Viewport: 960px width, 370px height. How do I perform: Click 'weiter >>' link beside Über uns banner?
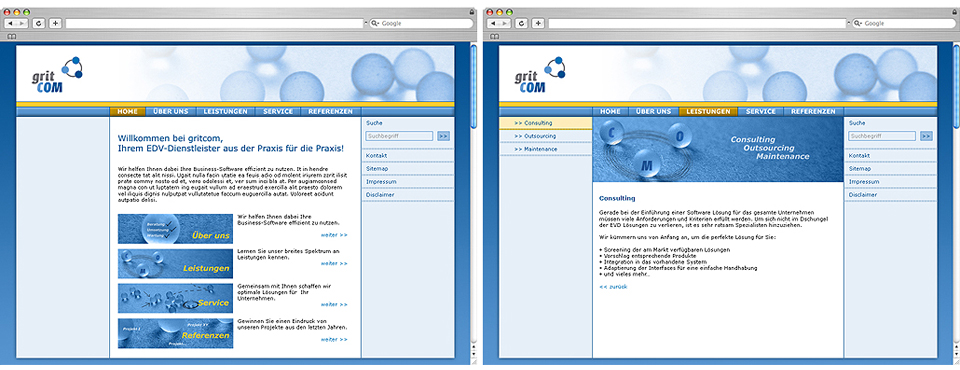(x=334, y=235)
